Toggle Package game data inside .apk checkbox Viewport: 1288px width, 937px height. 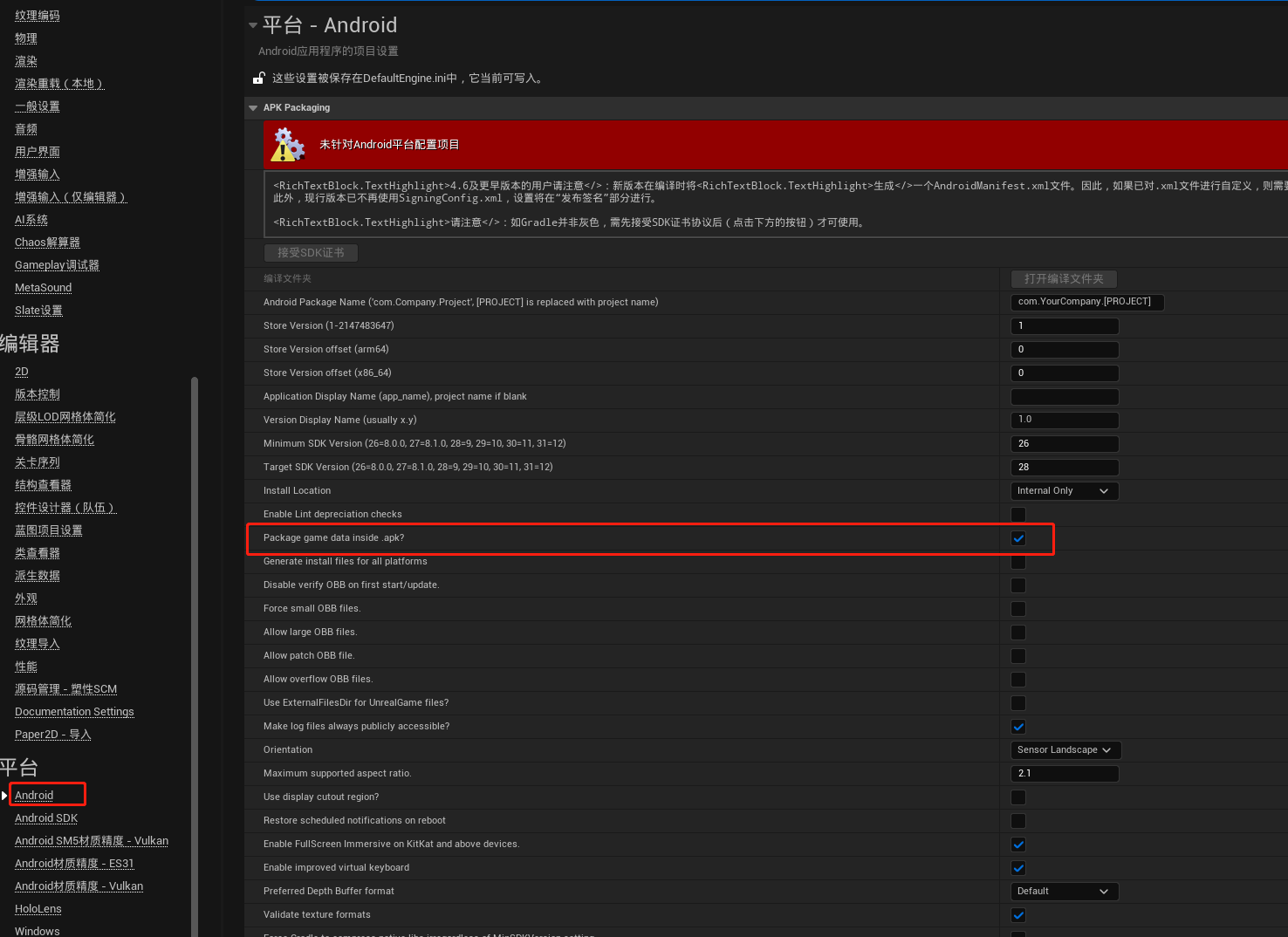point(1018,538)
